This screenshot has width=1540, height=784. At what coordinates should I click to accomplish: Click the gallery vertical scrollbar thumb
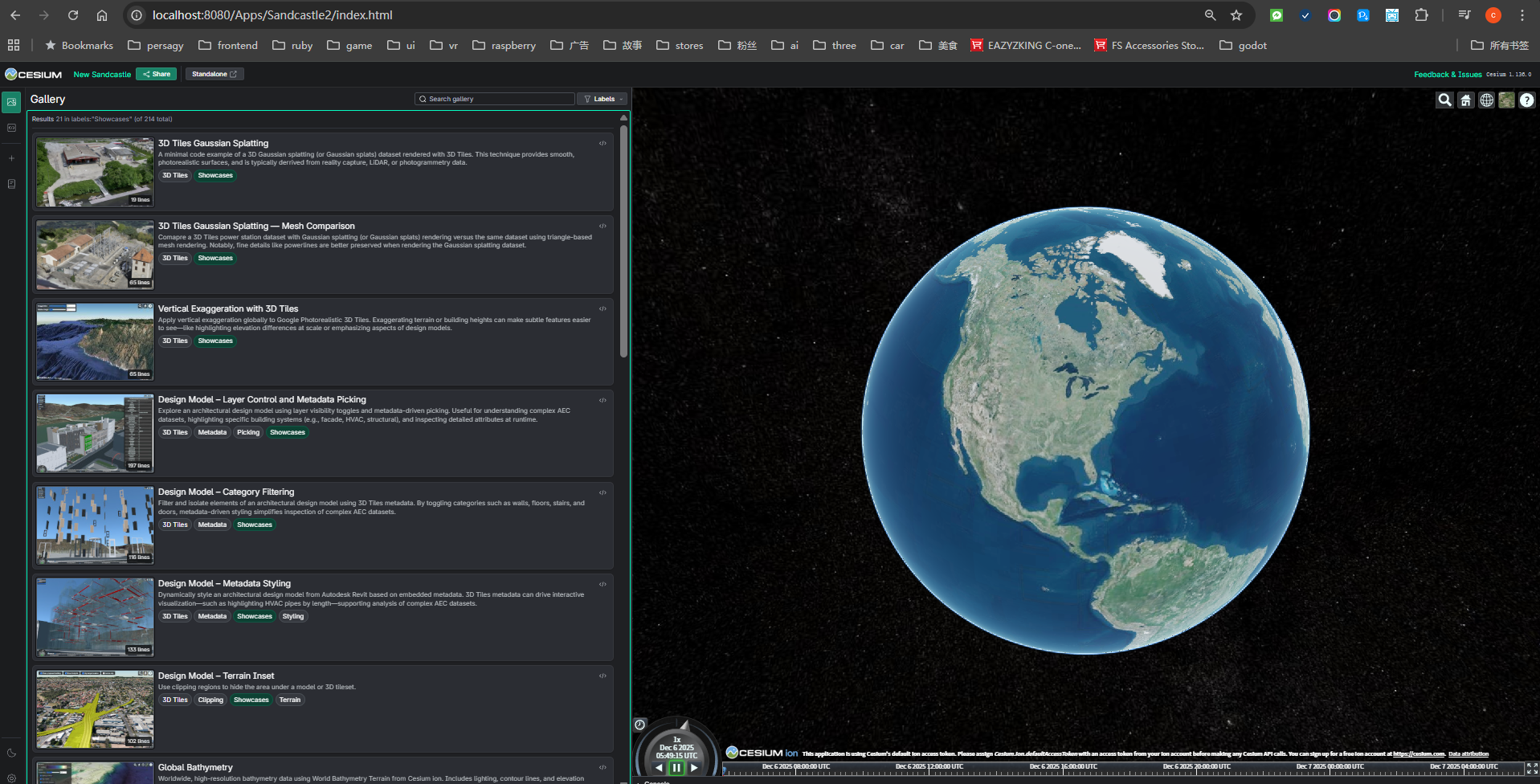(x=623, y=241)
